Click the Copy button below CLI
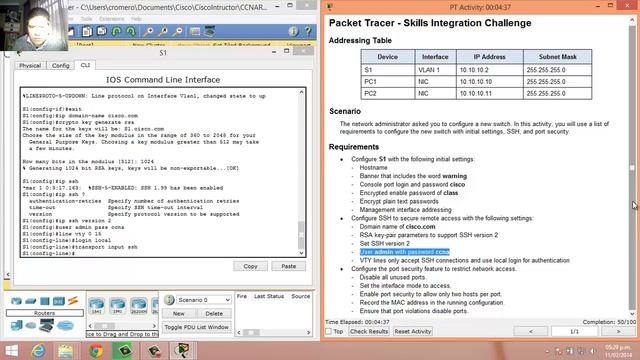Image resolution: width=640 pixels, height=360 pixels. (x=250, y=266)
